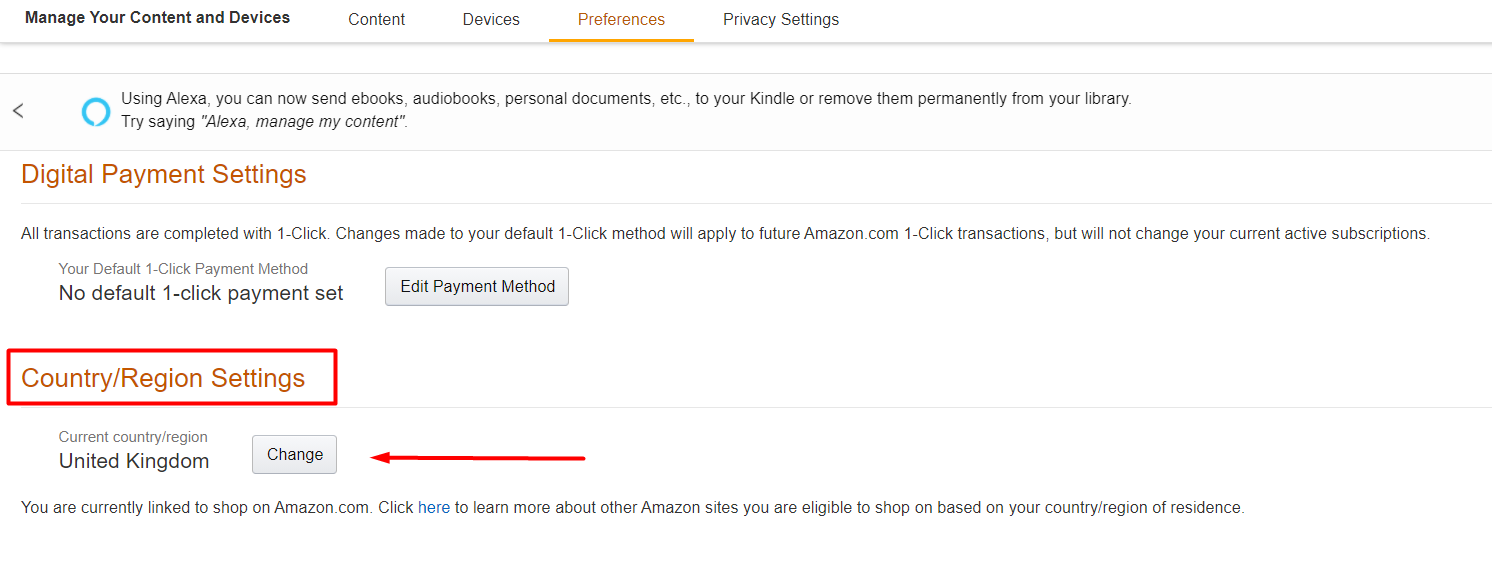Collapse the Alexa banner with the left chevron
Viewport: 1492px width, 561px height.
18,111
